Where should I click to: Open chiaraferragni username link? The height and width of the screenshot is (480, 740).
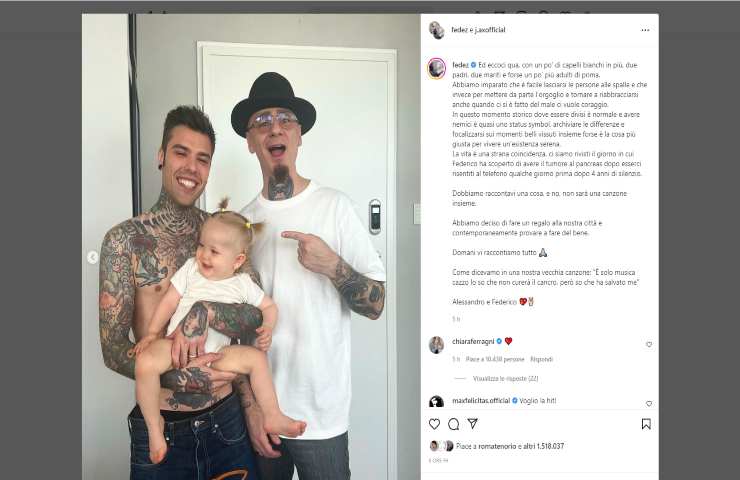tap(473, 341)
